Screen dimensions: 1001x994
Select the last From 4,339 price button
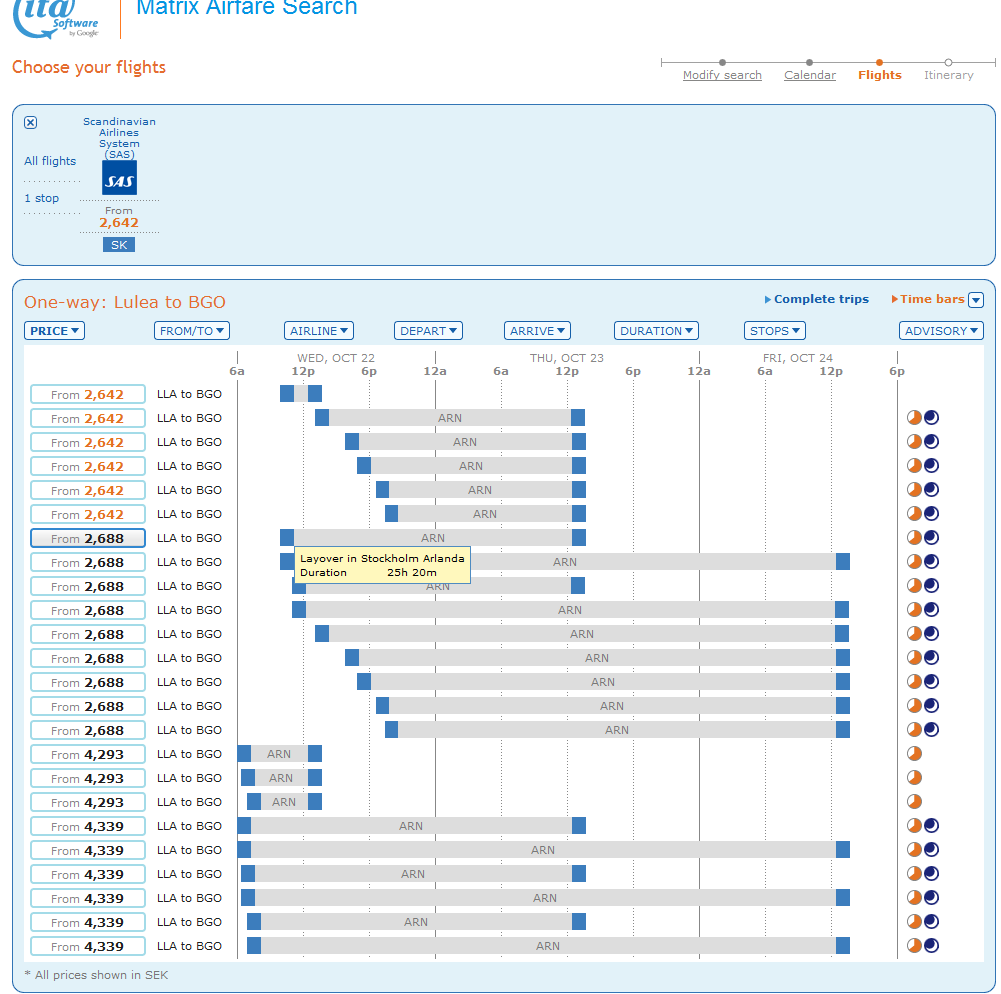pyautogui.click(x=88, y=946)
